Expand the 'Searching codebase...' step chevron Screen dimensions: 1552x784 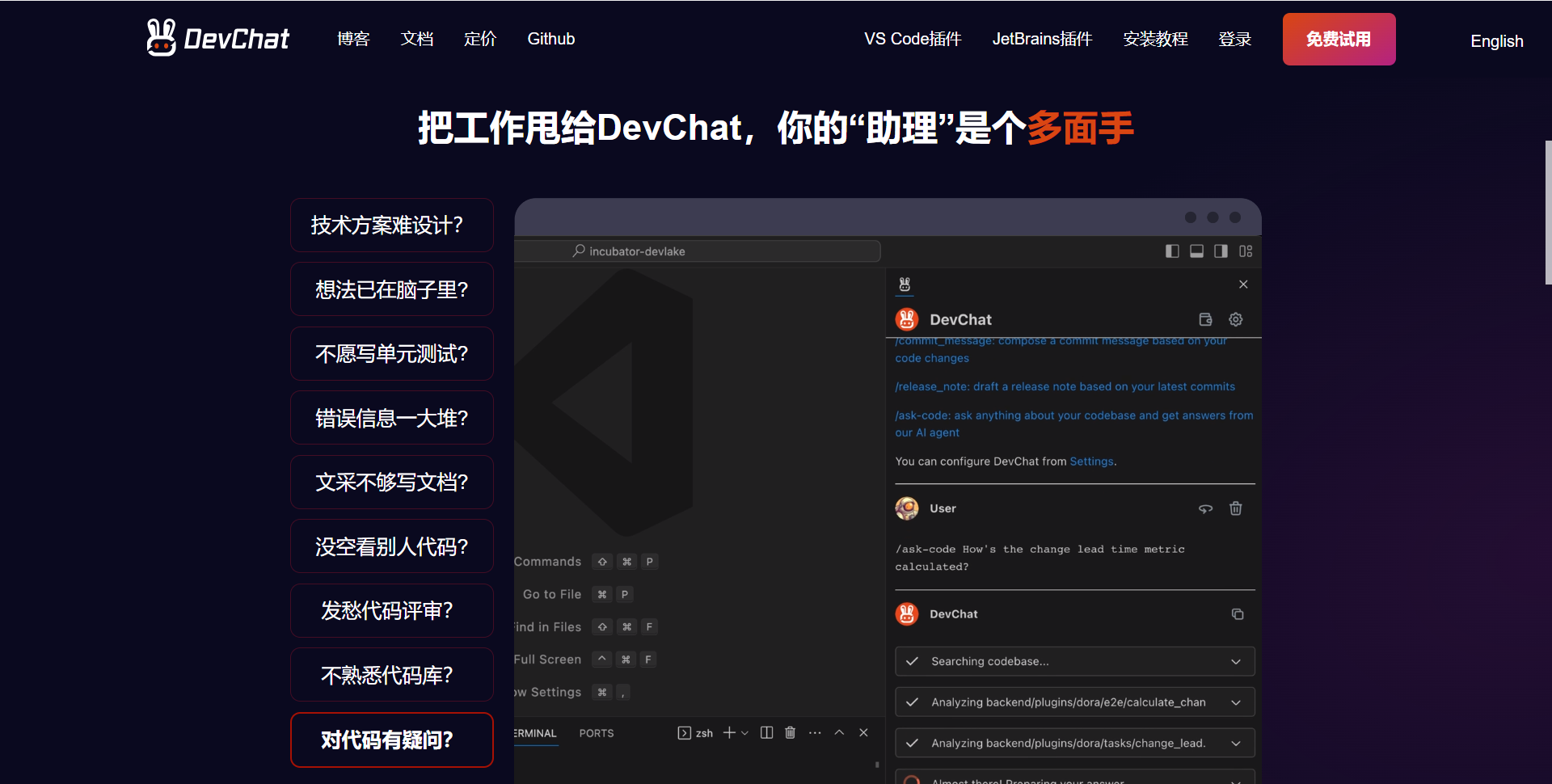coord(1236,661)
